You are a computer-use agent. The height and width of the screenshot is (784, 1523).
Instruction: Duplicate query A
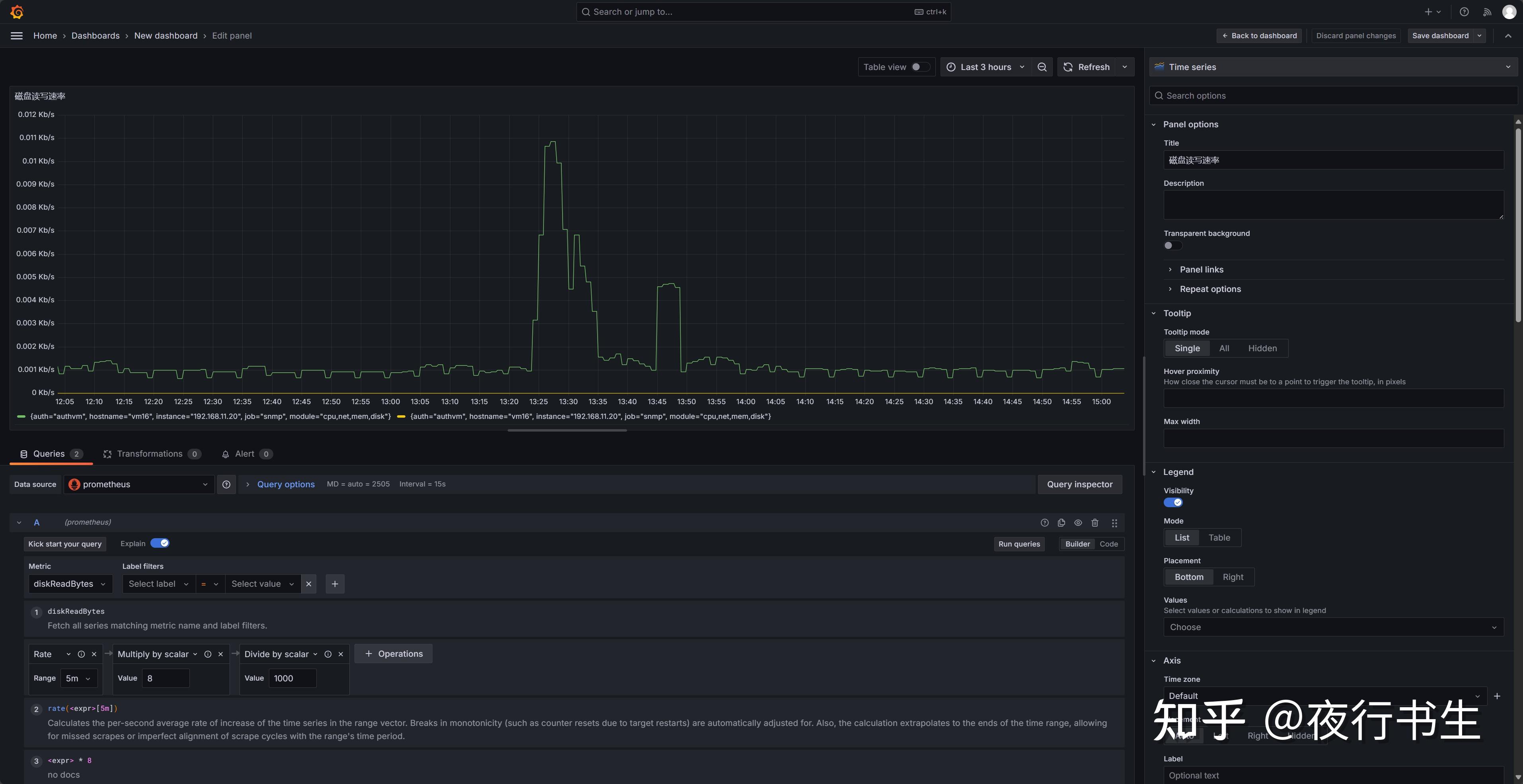pos(1061,523)
